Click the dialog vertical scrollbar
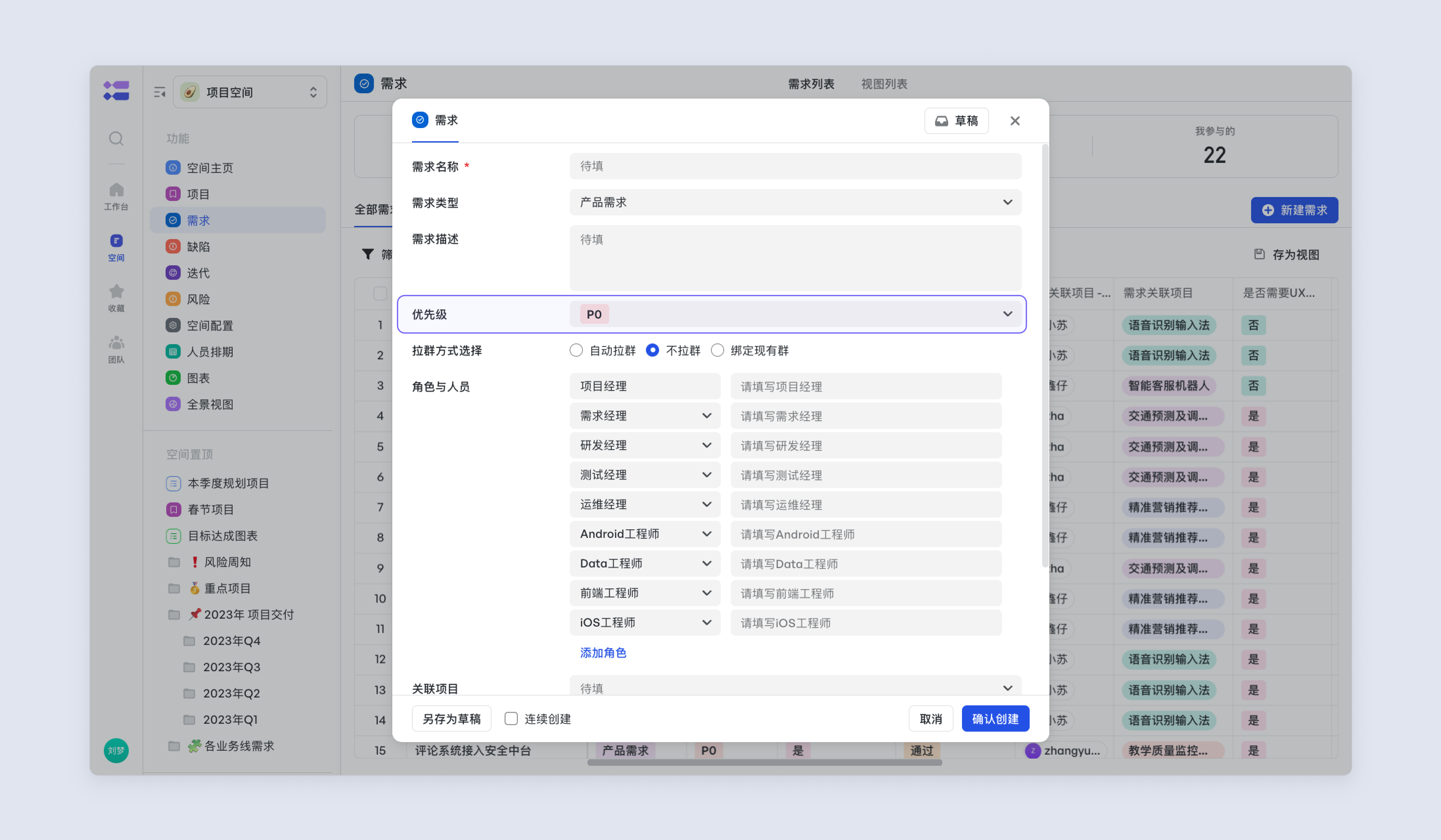This screenshot has height=840, width=1441. (1045, 355)
